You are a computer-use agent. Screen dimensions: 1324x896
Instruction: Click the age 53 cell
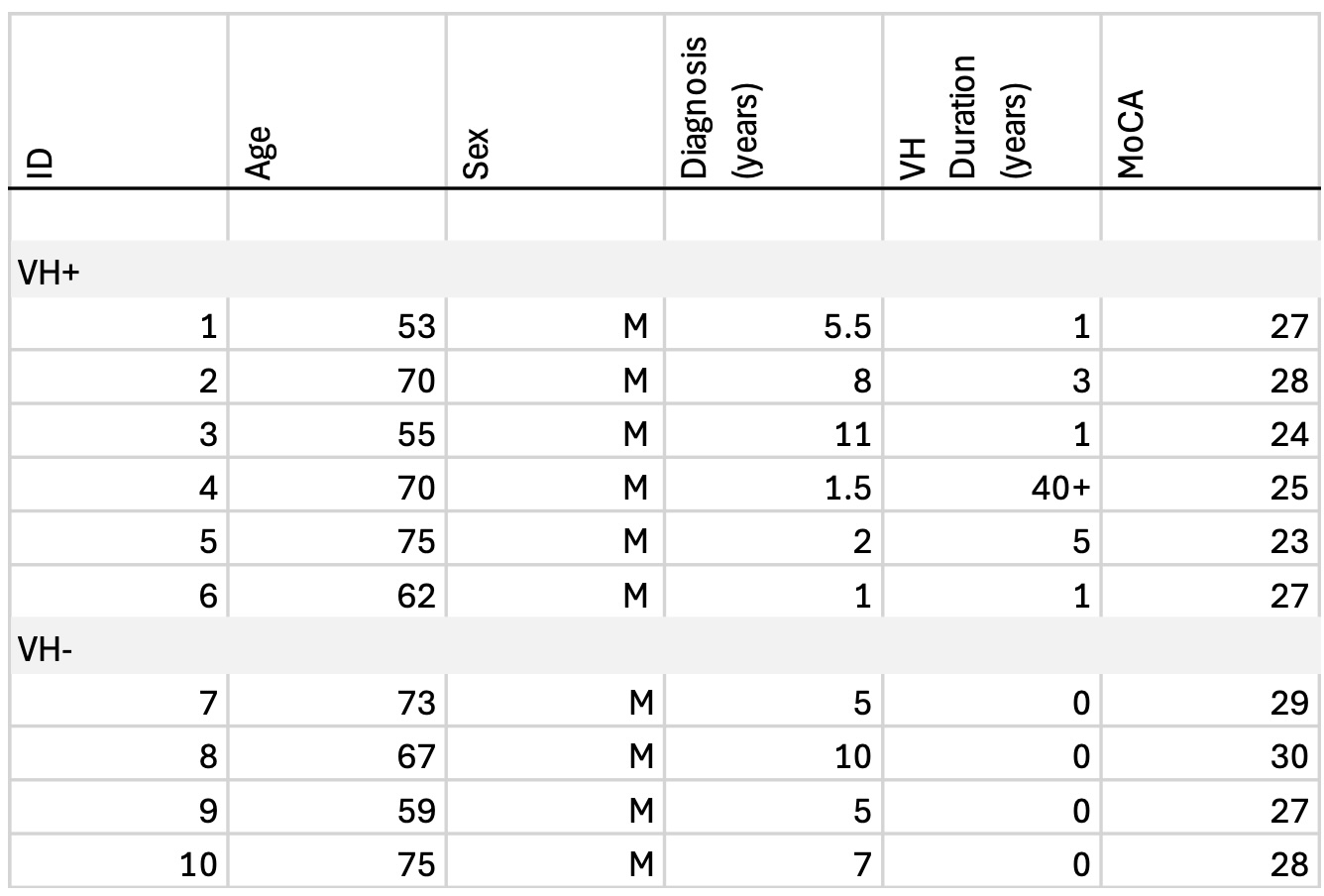pyautogui.click(x=412, y=326)
